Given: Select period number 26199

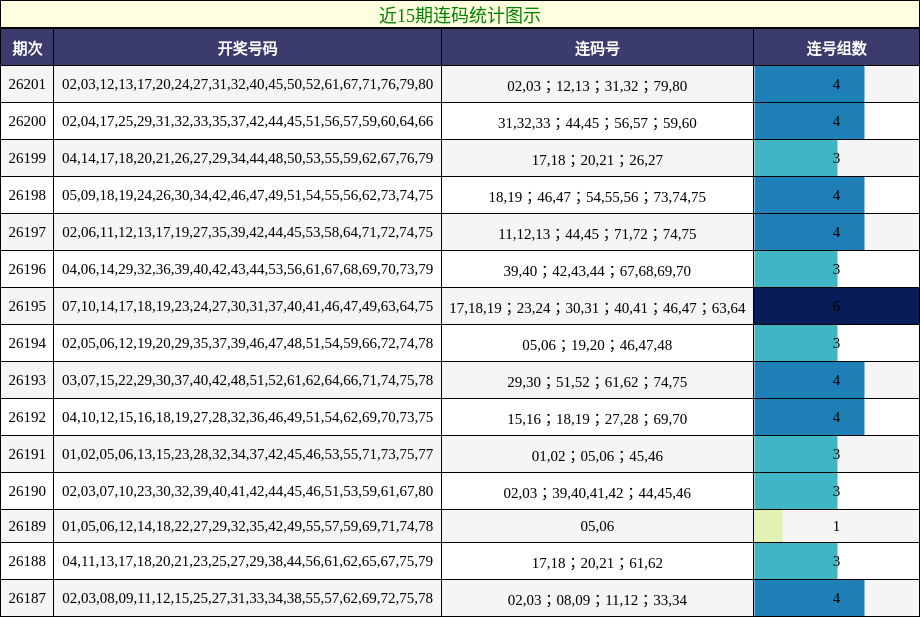Looking at the screenshot, I should coord(27,158).
